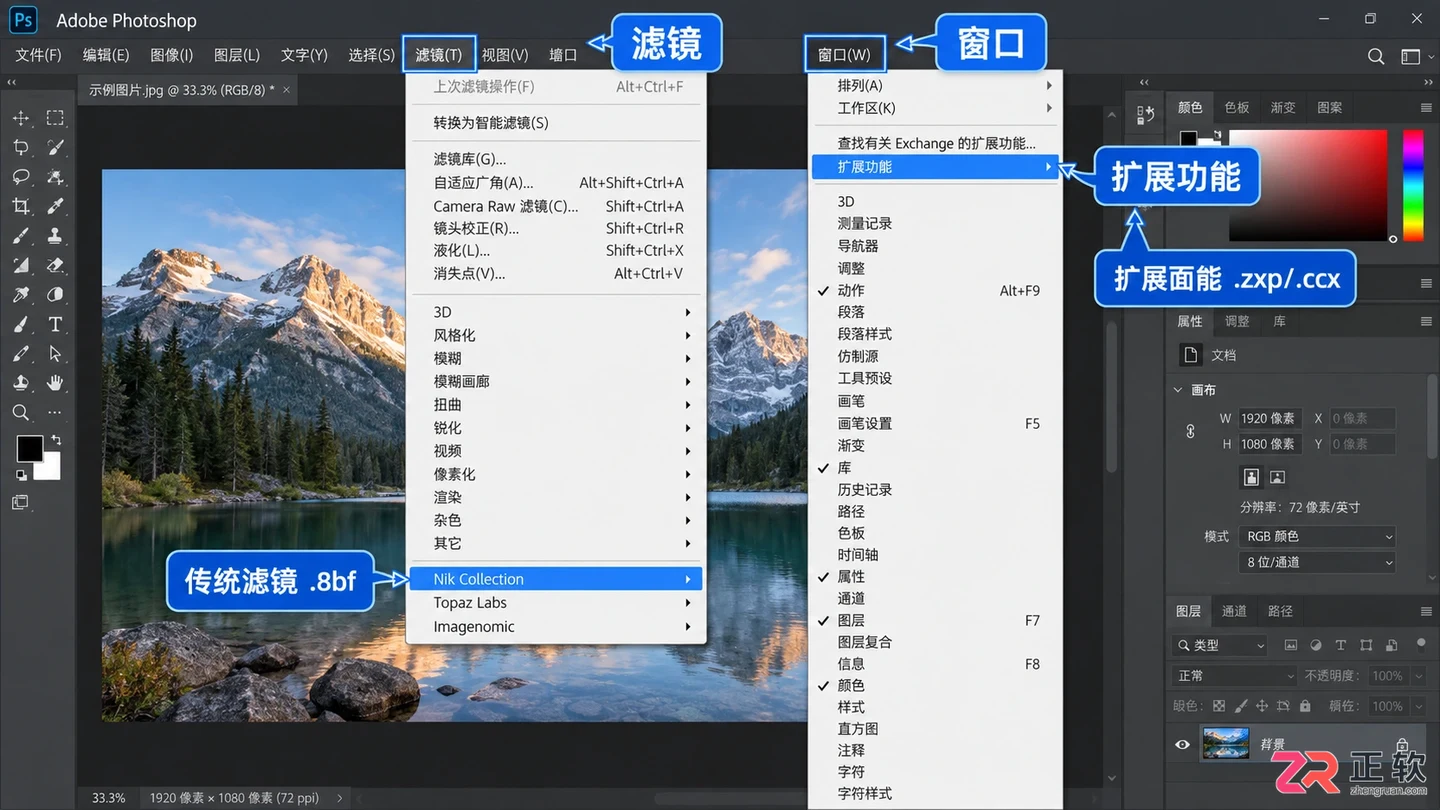Click the rainbow hue slider strip
Screen dimensions: 1440x810
pos(1412,185)
